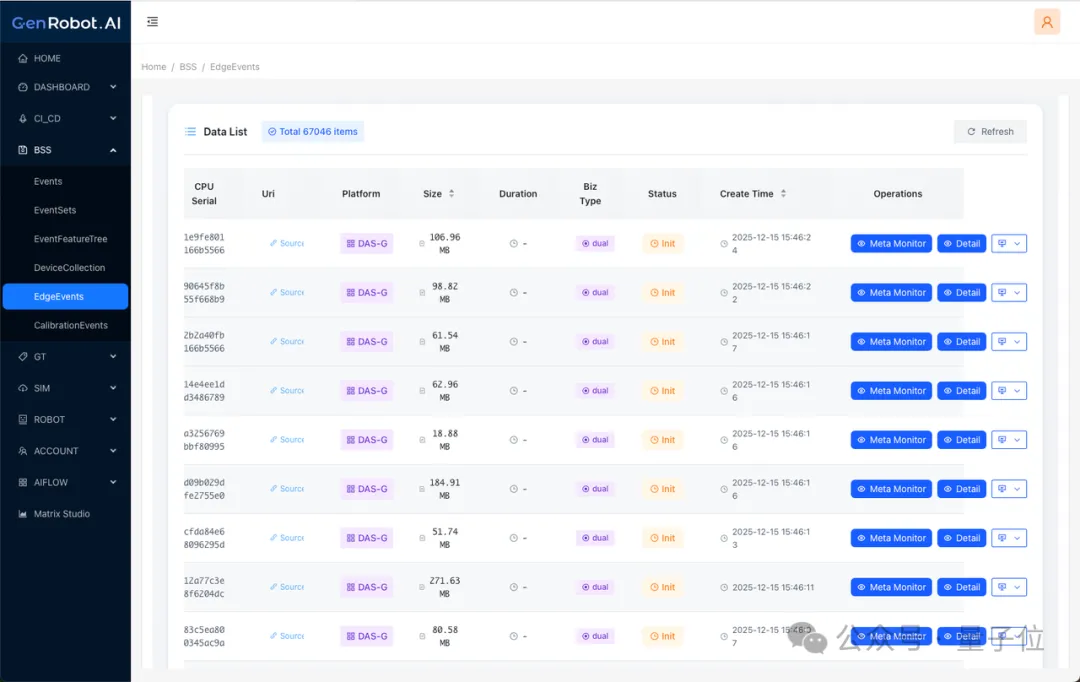
Task: Click the DAS-G platform tag in second row
Action: click(x=366, y=293)
